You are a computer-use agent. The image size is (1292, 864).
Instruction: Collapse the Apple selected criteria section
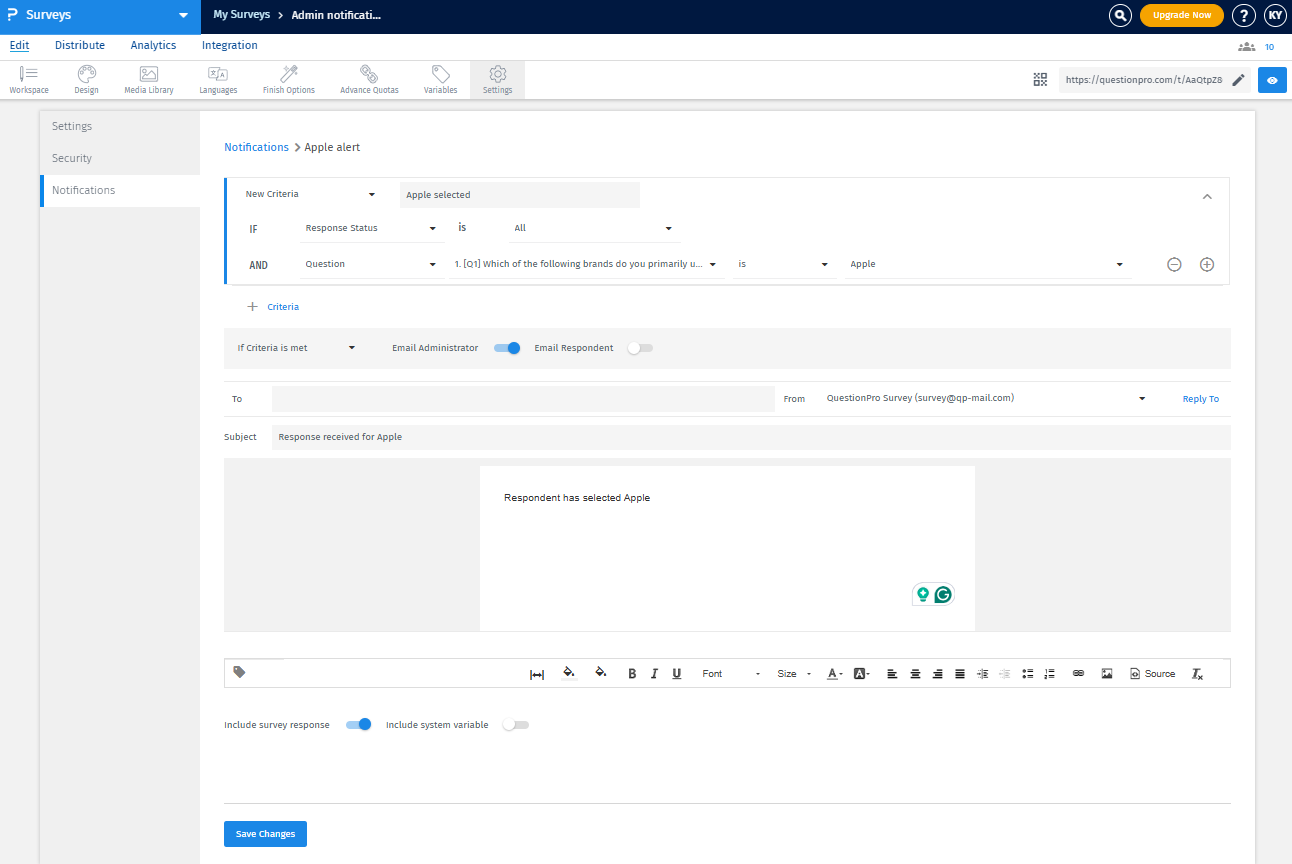pos(1207,196)
